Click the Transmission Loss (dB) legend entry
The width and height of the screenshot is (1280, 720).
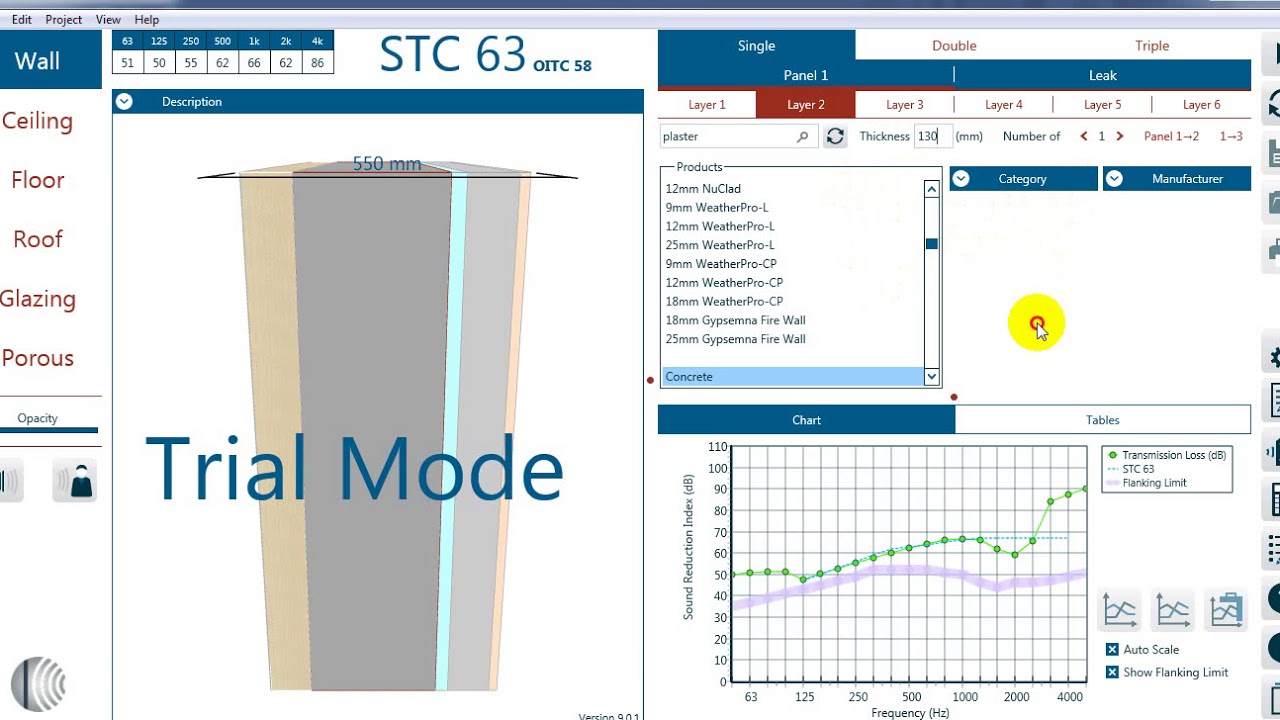click(x=1166, y=455)
